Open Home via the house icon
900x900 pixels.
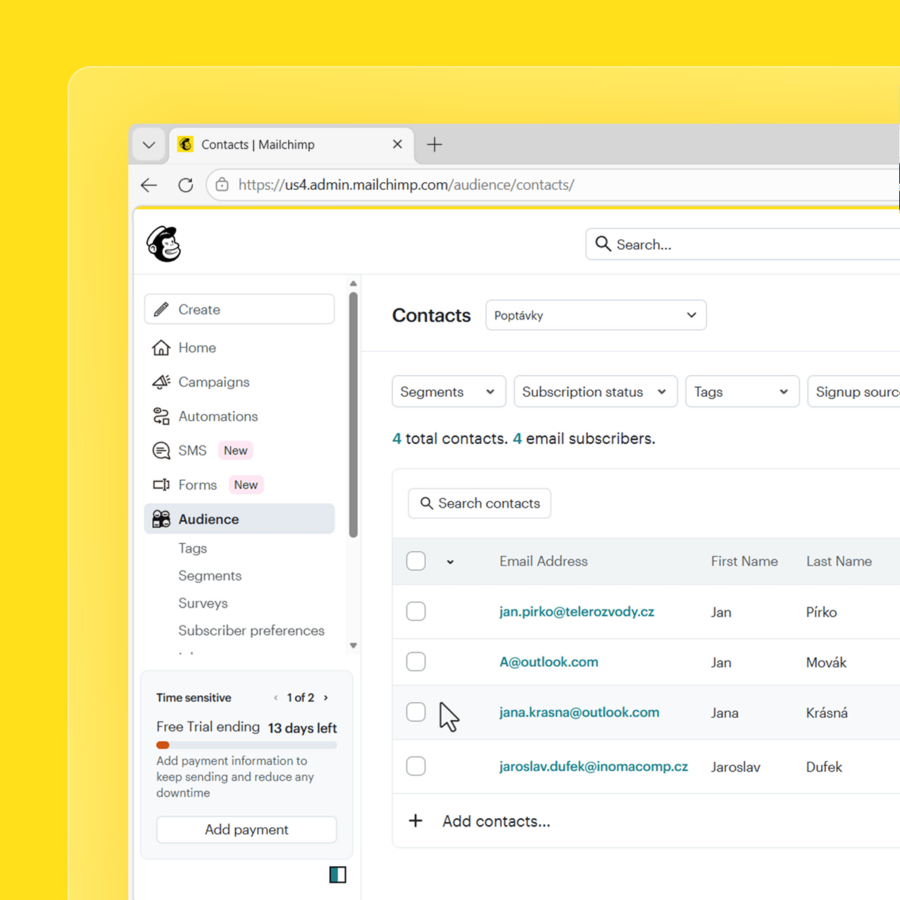161,348
